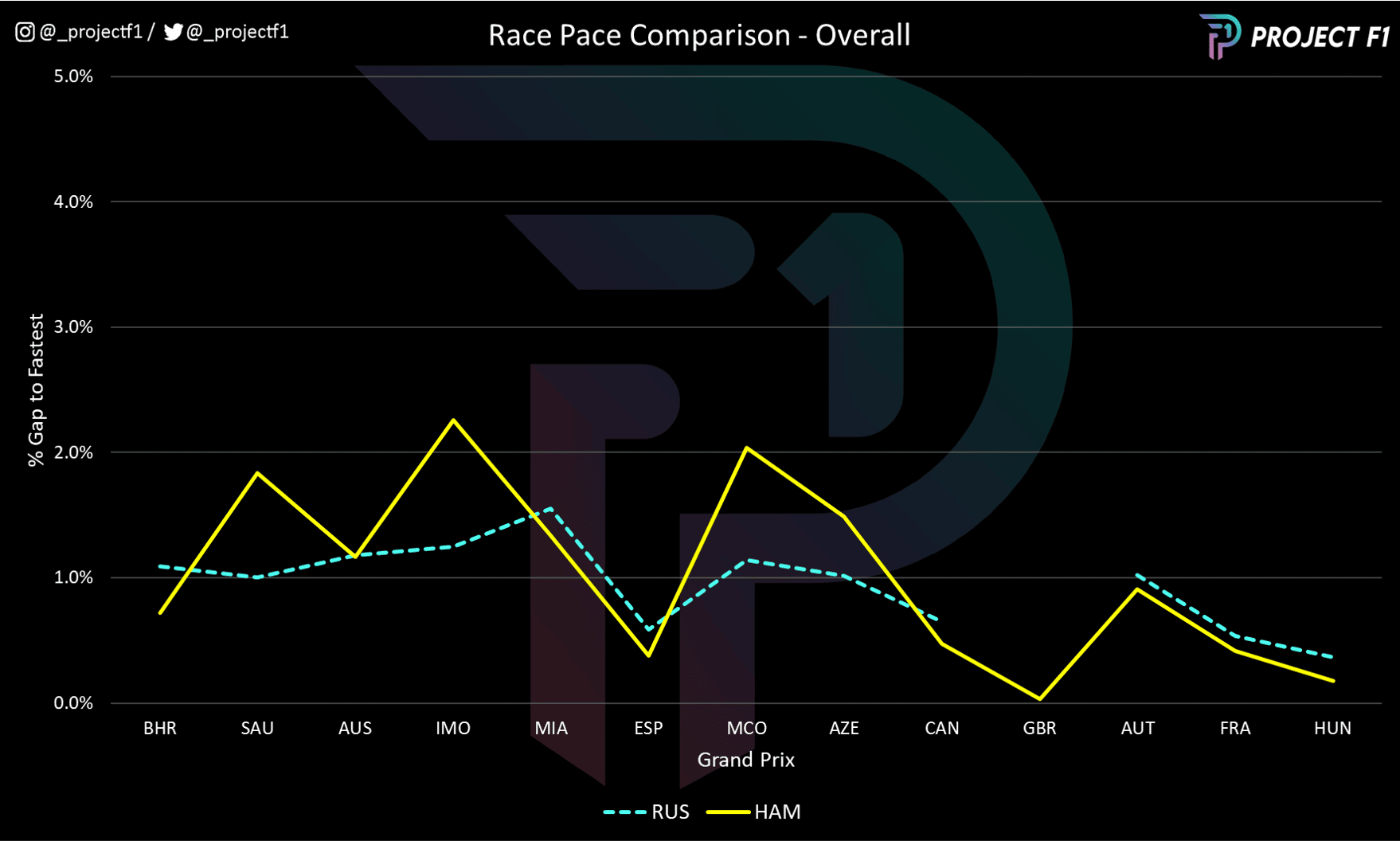Click the small PF1 emblem beside the logo text
Viewport: 1400px width, 841px height.
click(x=1219, y=33)
